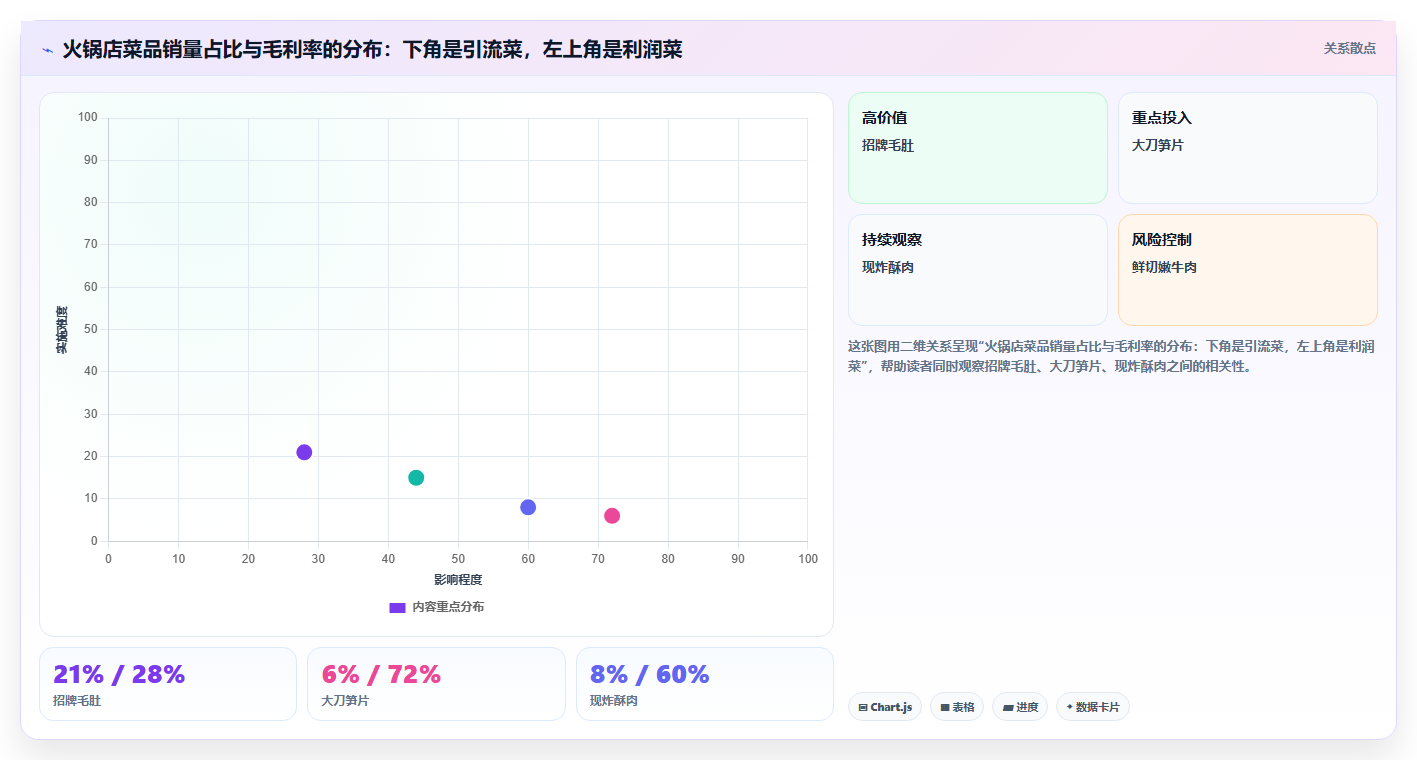The width and height of the screenshot is (1417, 760).
Task: Click the lightning icon beside the title
Action: coord(48,49)
